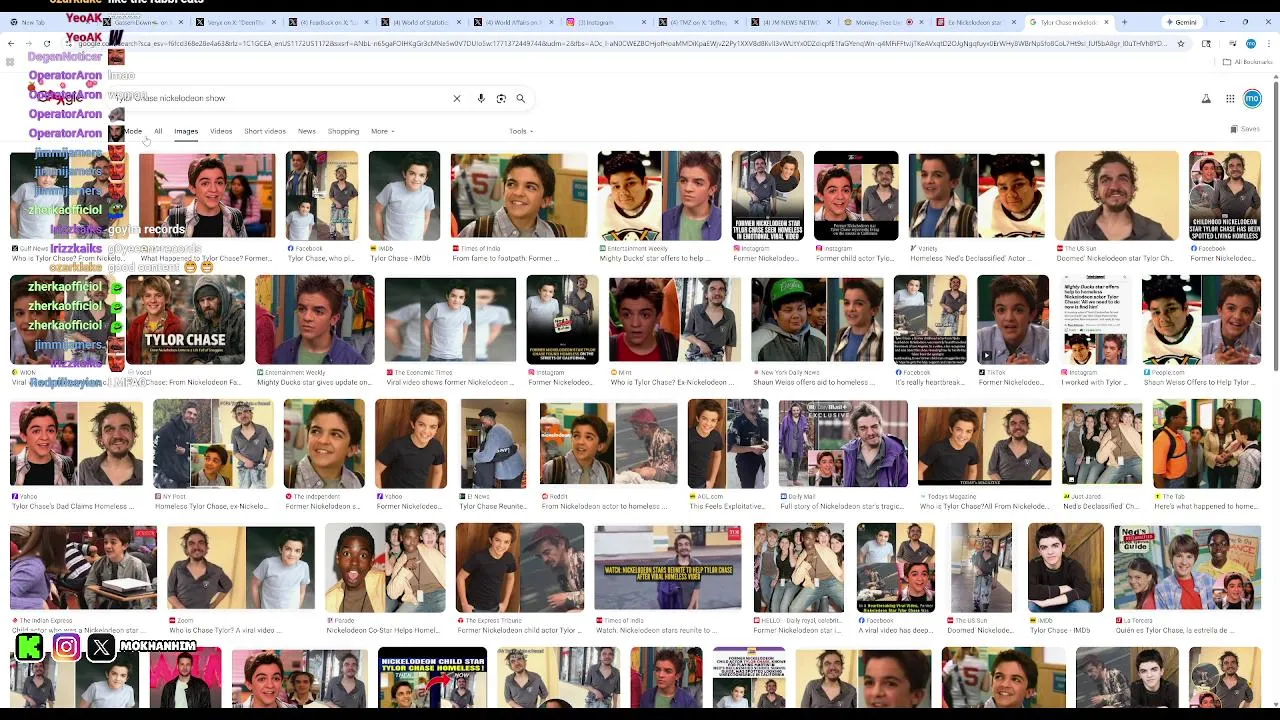Open Chrome profile avatar in toolbar
Viewport: 1280px width, 720px height.
click(1251, 44)
